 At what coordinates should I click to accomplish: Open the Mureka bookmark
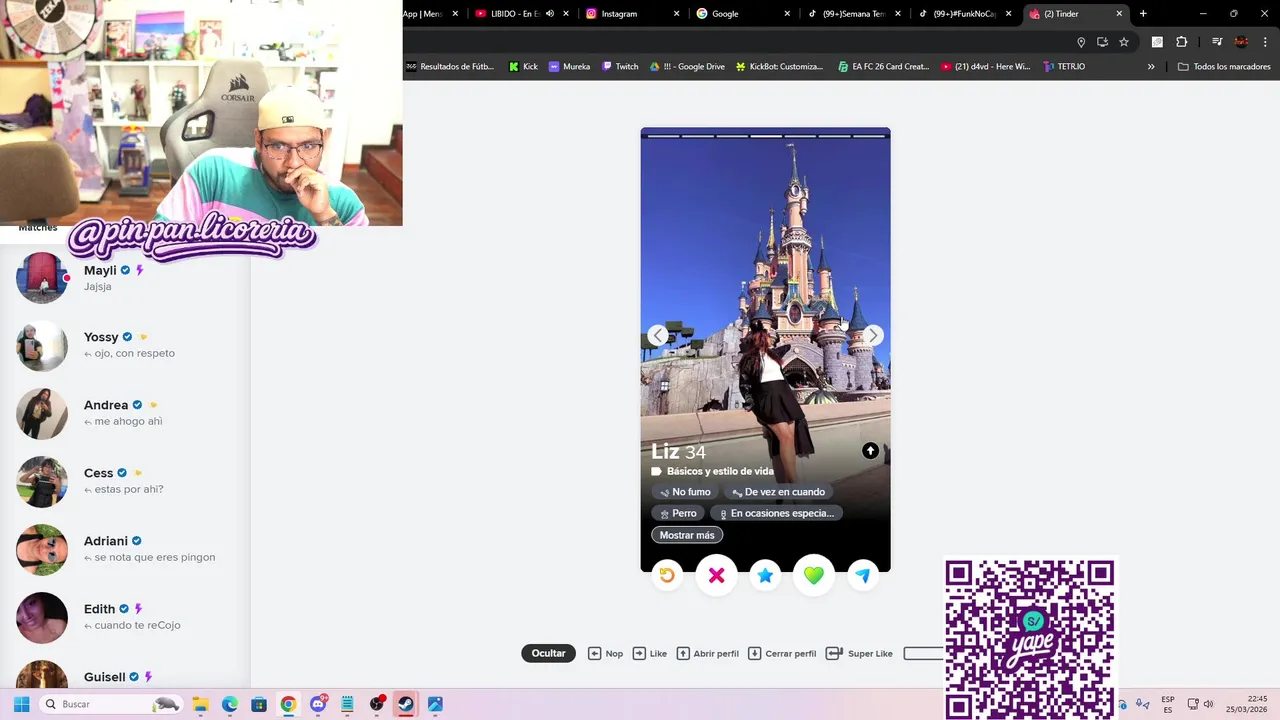tap(569, 67)
